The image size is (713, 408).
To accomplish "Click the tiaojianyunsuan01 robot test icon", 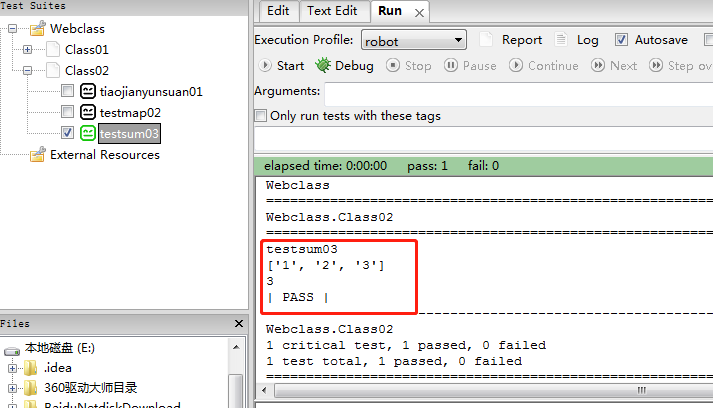I will click(x=88, y=91).
